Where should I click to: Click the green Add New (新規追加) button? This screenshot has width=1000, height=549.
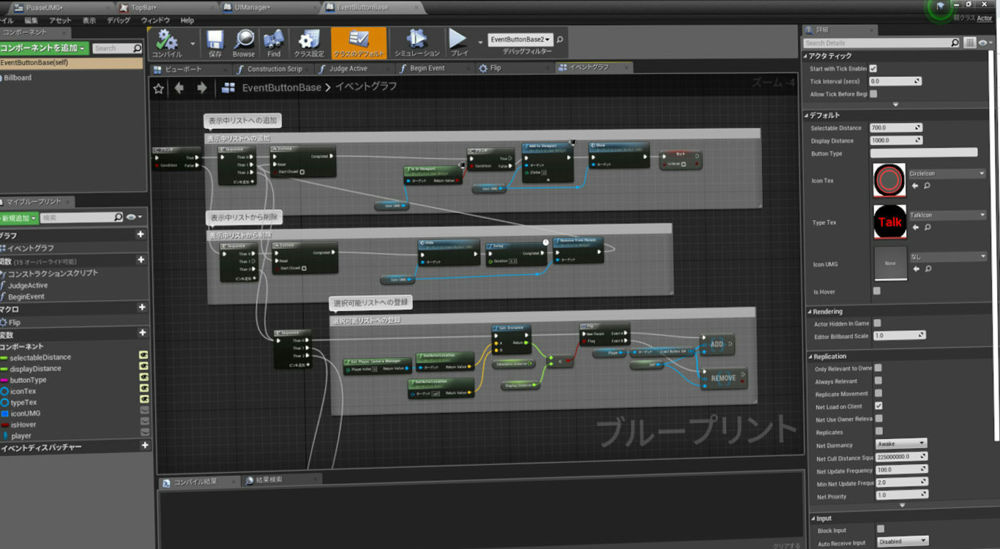click(x=20, y=217)
